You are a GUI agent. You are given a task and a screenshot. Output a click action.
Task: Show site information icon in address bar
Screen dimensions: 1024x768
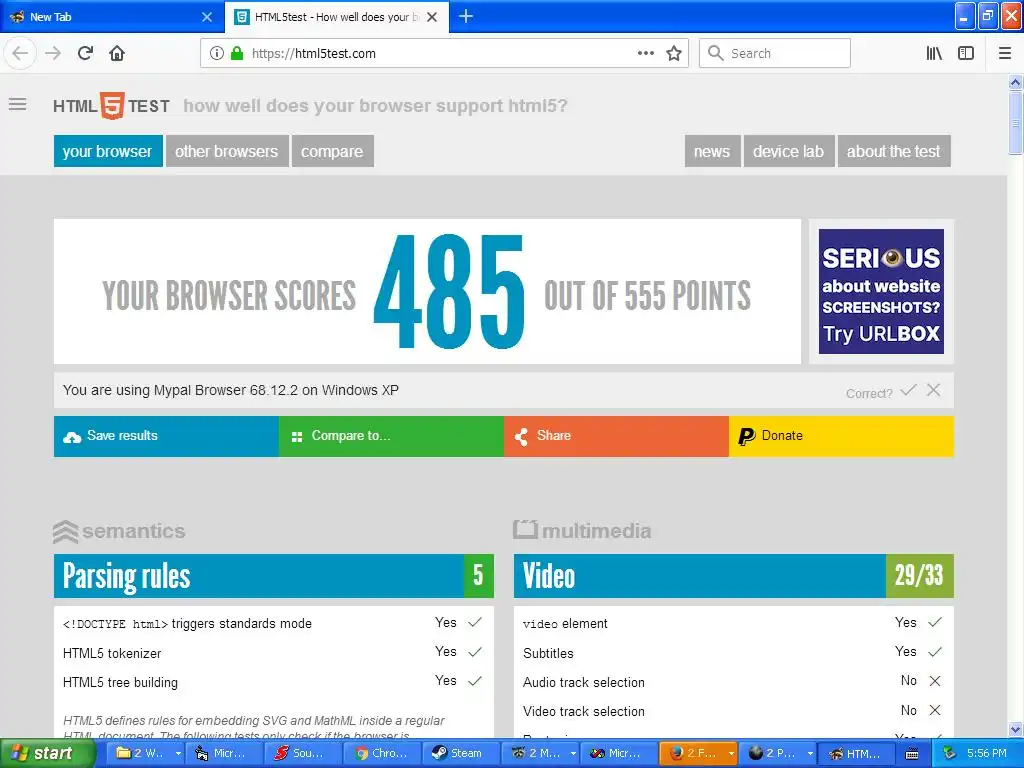tap(217, 54)
